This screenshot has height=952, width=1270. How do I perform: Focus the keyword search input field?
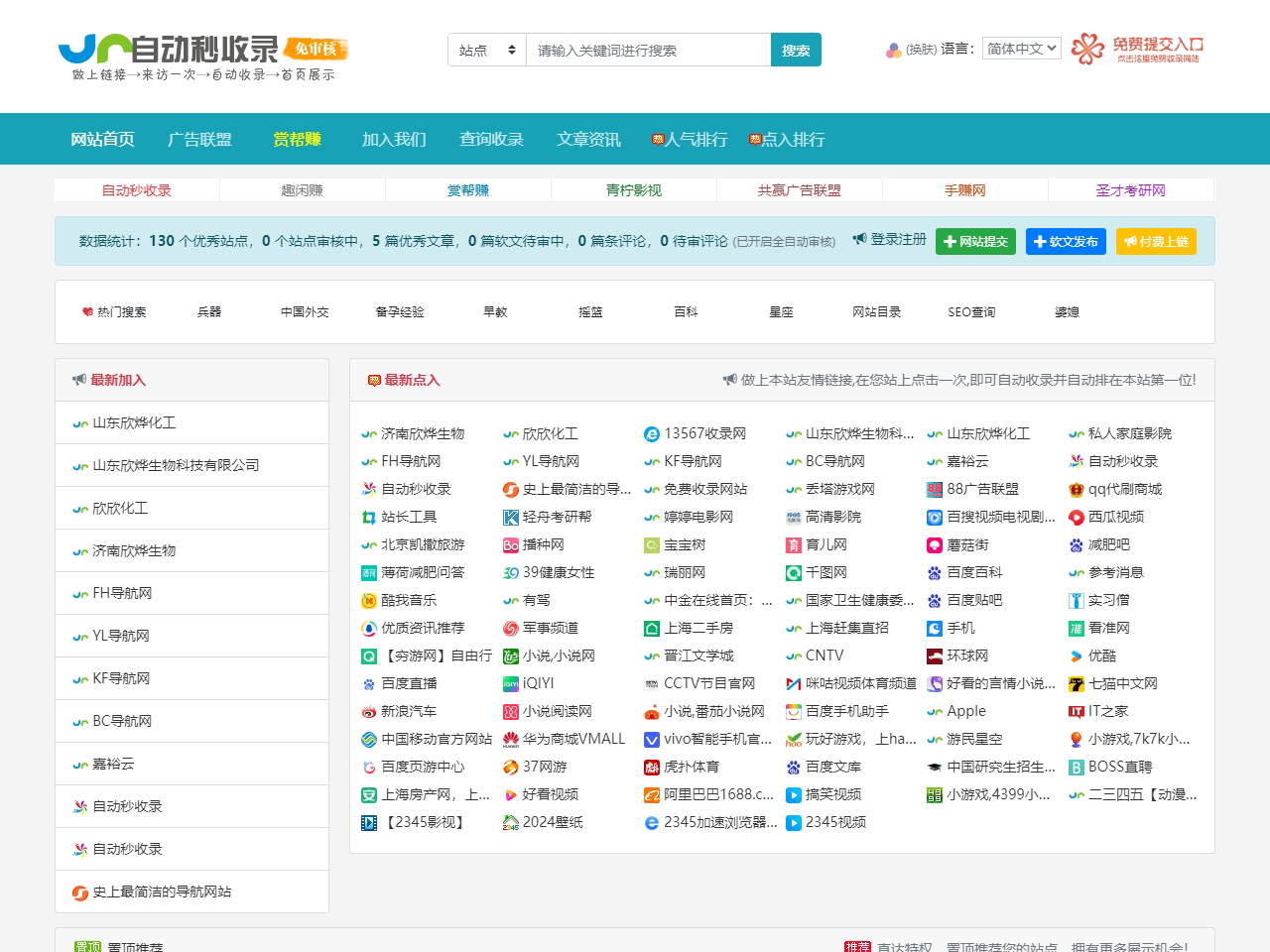coord(648,50)
